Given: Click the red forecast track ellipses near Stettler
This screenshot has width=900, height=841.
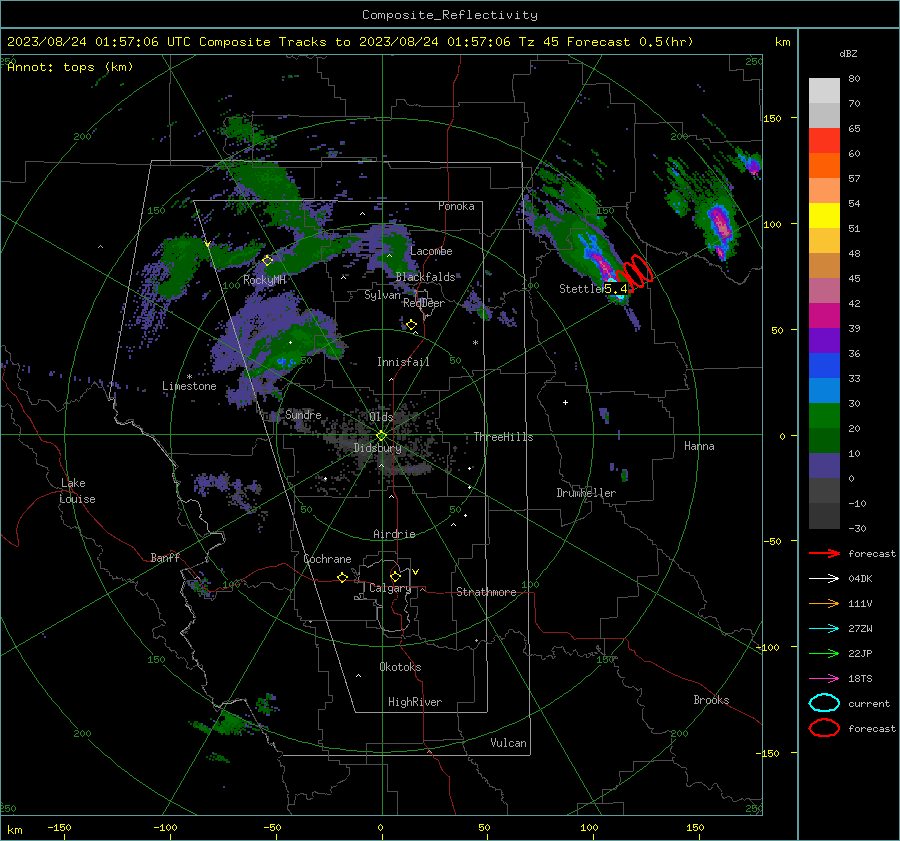Looking at the screenshot, I should point(635,272).
